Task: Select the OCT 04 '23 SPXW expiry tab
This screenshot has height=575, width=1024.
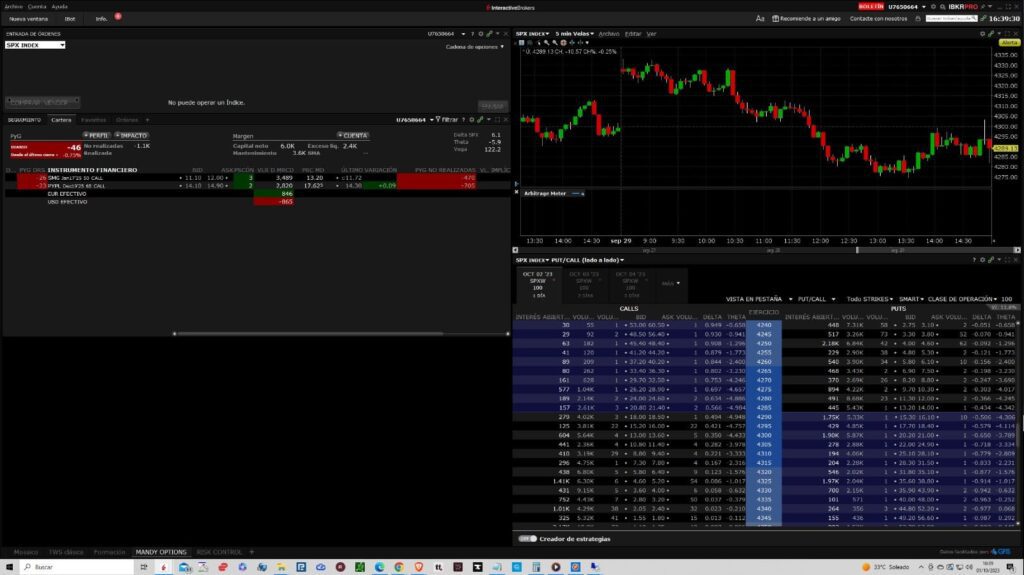Action: click(630, 284)
